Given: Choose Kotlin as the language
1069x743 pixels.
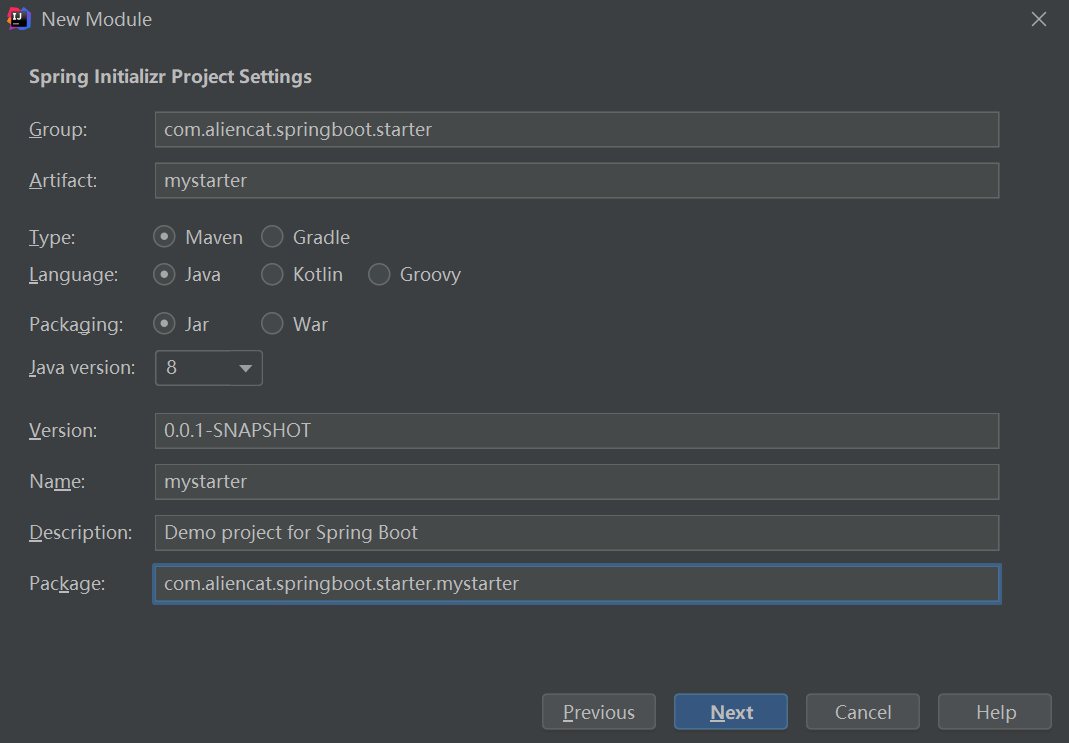Looking at the screenshot, I should click(272, 274).
